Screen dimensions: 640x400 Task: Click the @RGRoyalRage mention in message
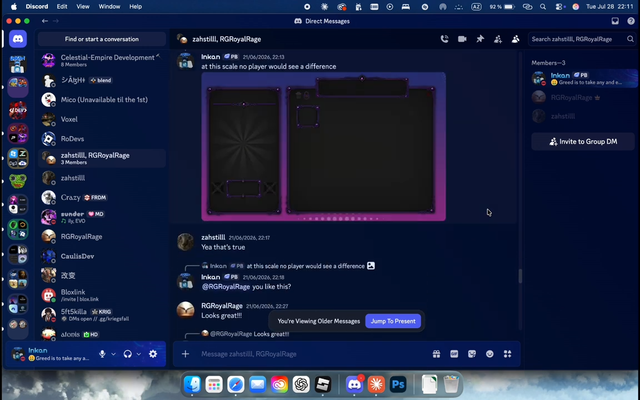point(226,287)
